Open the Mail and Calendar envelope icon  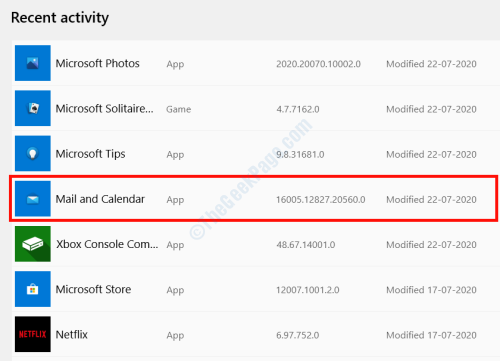click(33, 199)
